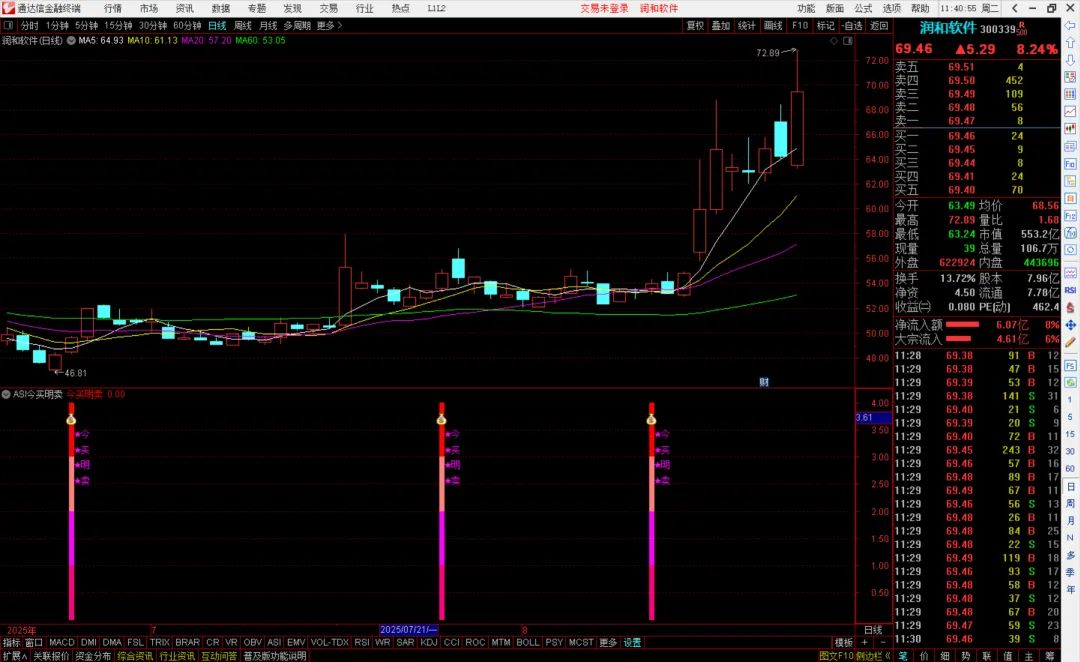
Task: Open the 资讯 menu
Action: coord(185,8)
